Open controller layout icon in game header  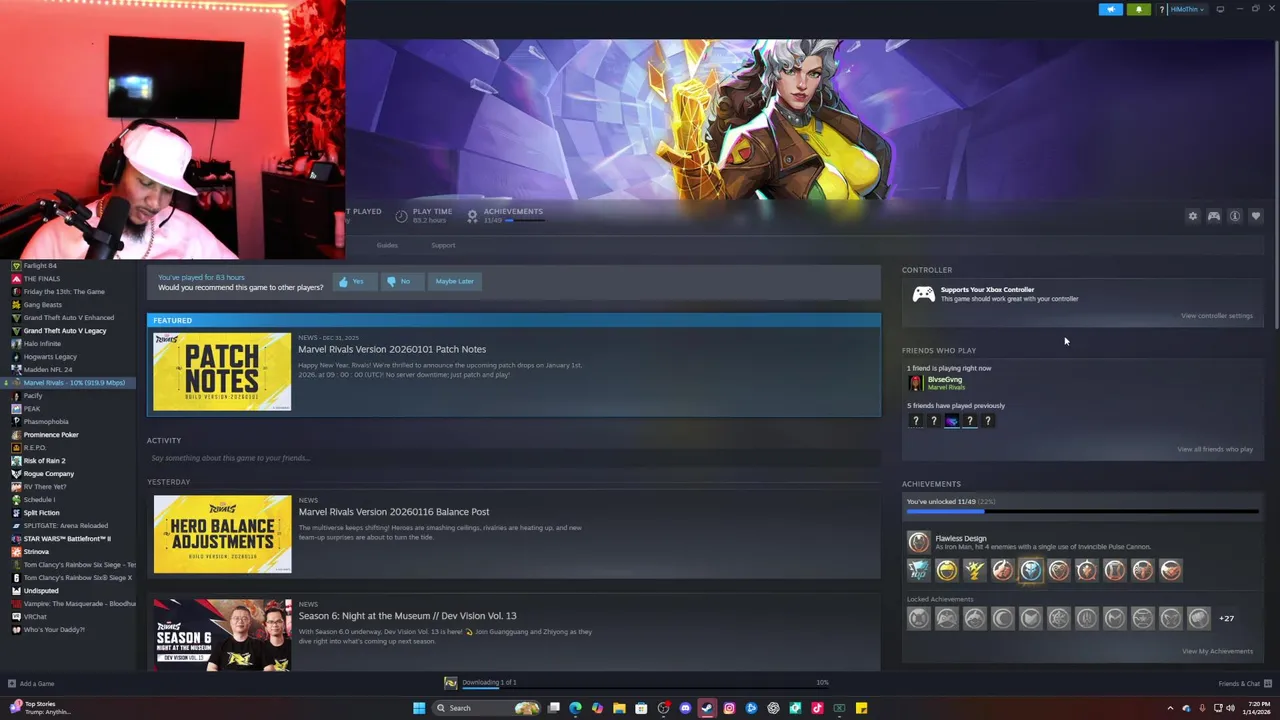coord(1213,216)
